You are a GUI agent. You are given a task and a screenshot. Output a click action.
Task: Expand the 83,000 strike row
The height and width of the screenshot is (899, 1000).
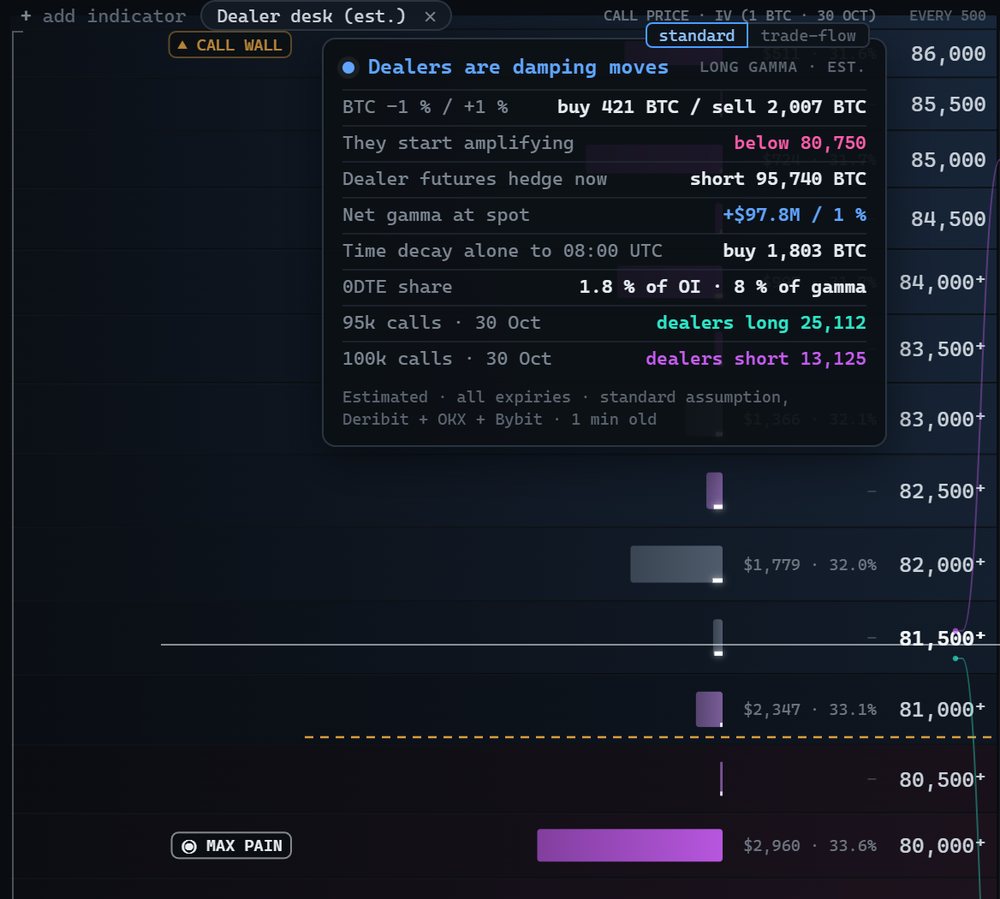[x=942, y=419]
